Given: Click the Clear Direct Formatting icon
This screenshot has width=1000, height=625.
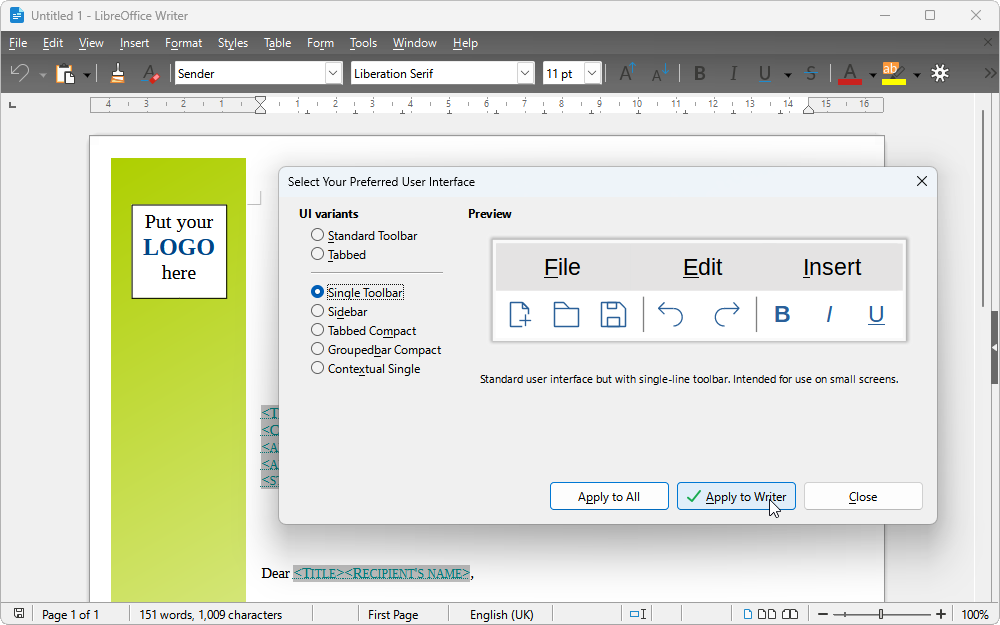Looking at the screenshot, I should (149, 73).
